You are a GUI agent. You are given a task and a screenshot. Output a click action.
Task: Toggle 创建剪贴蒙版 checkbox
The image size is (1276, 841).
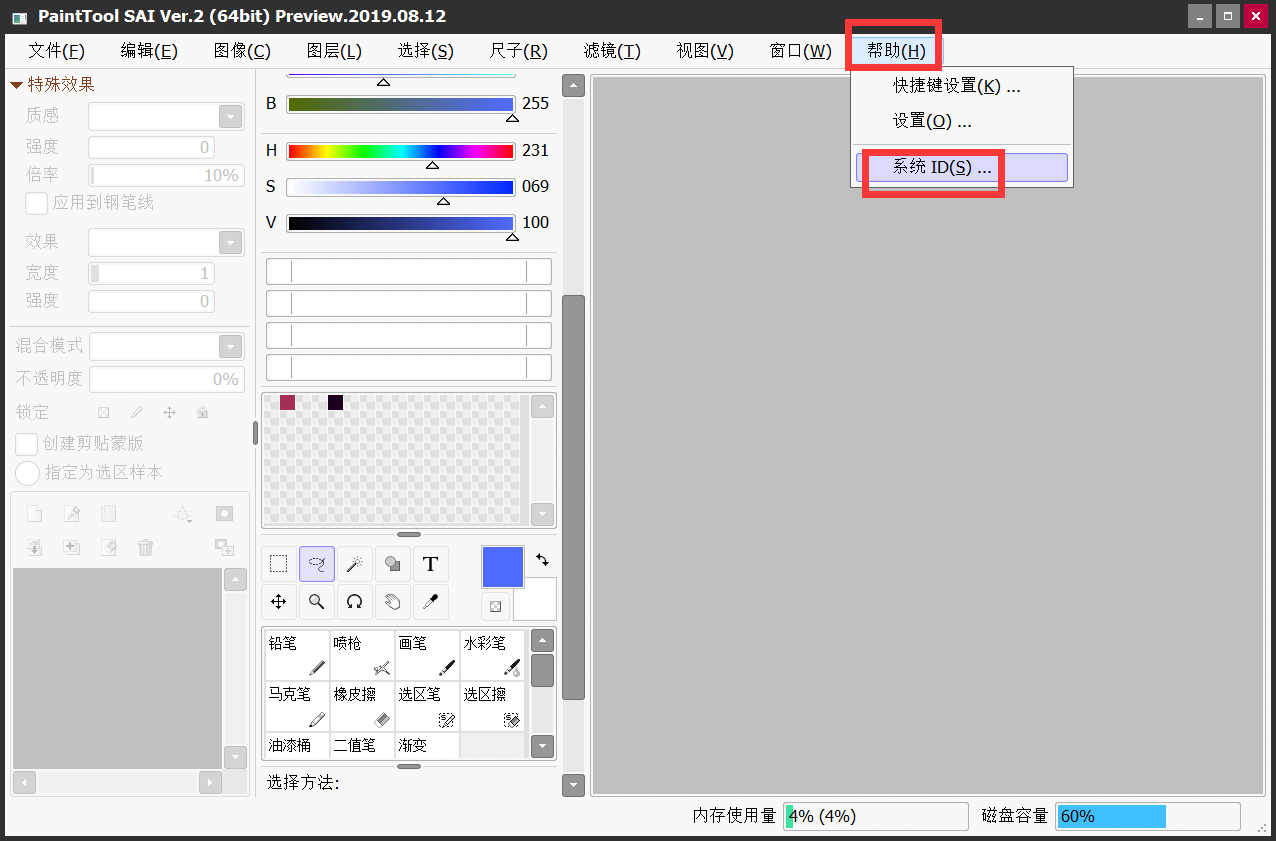(27, 443)
